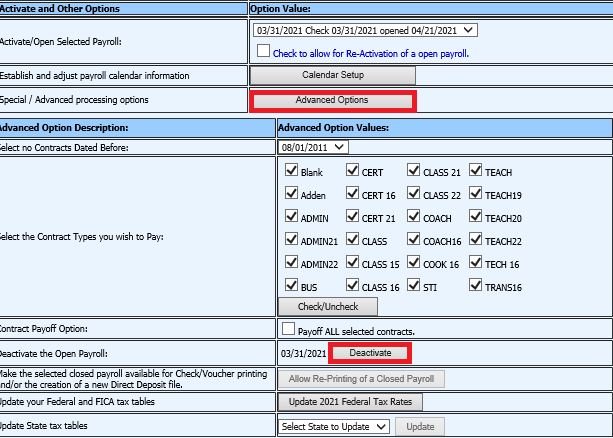Toggle the TEACH contract type checkbox
Image resolution: width=613 pixels, height=438 pixels.
point(476,171)
